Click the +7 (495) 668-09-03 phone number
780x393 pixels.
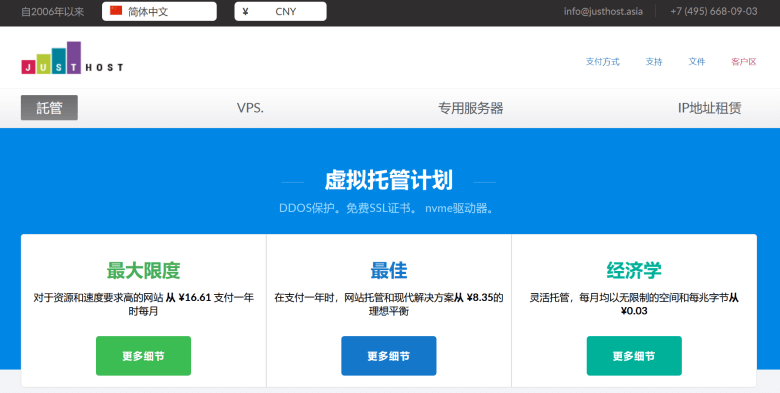pyautogui.click(x=714, y=11)
